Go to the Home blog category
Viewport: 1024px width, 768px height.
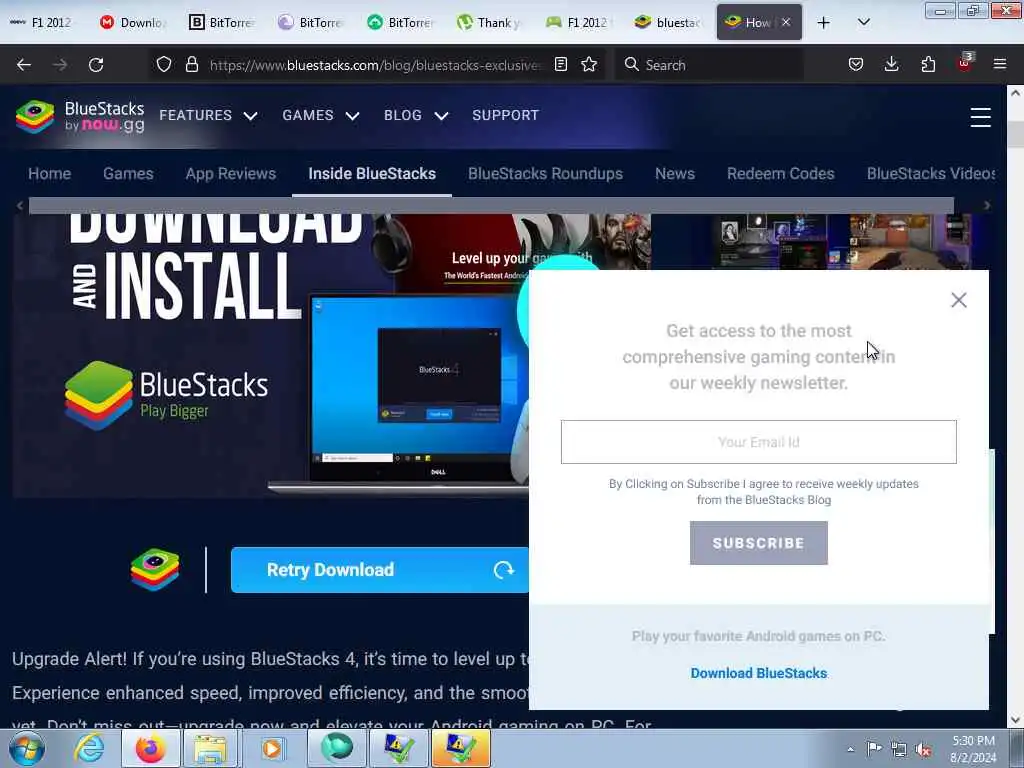pyautogui.click(x=50, y=174)
